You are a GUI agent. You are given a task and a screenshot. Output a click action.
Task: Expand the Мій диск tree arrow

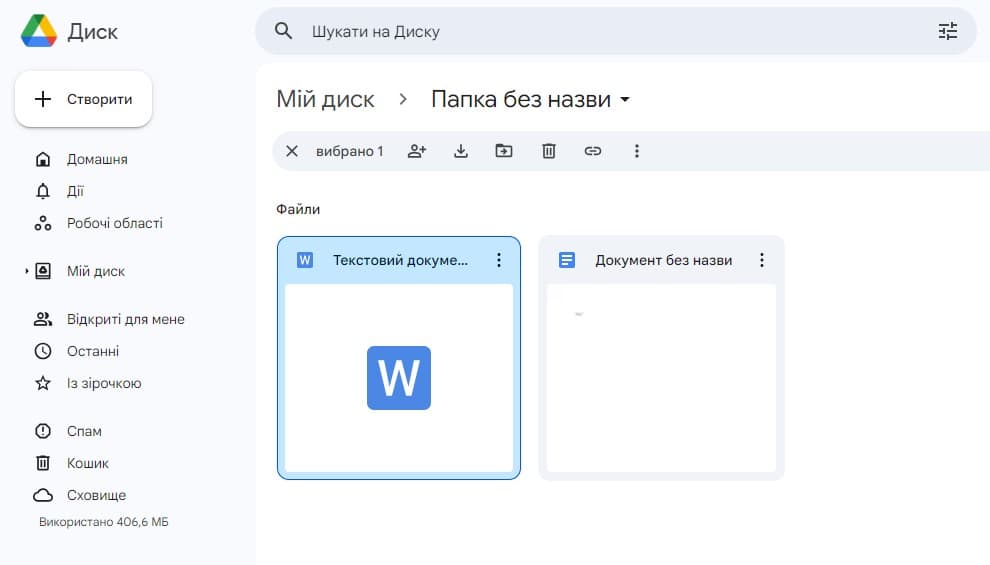tap(27, 271)
